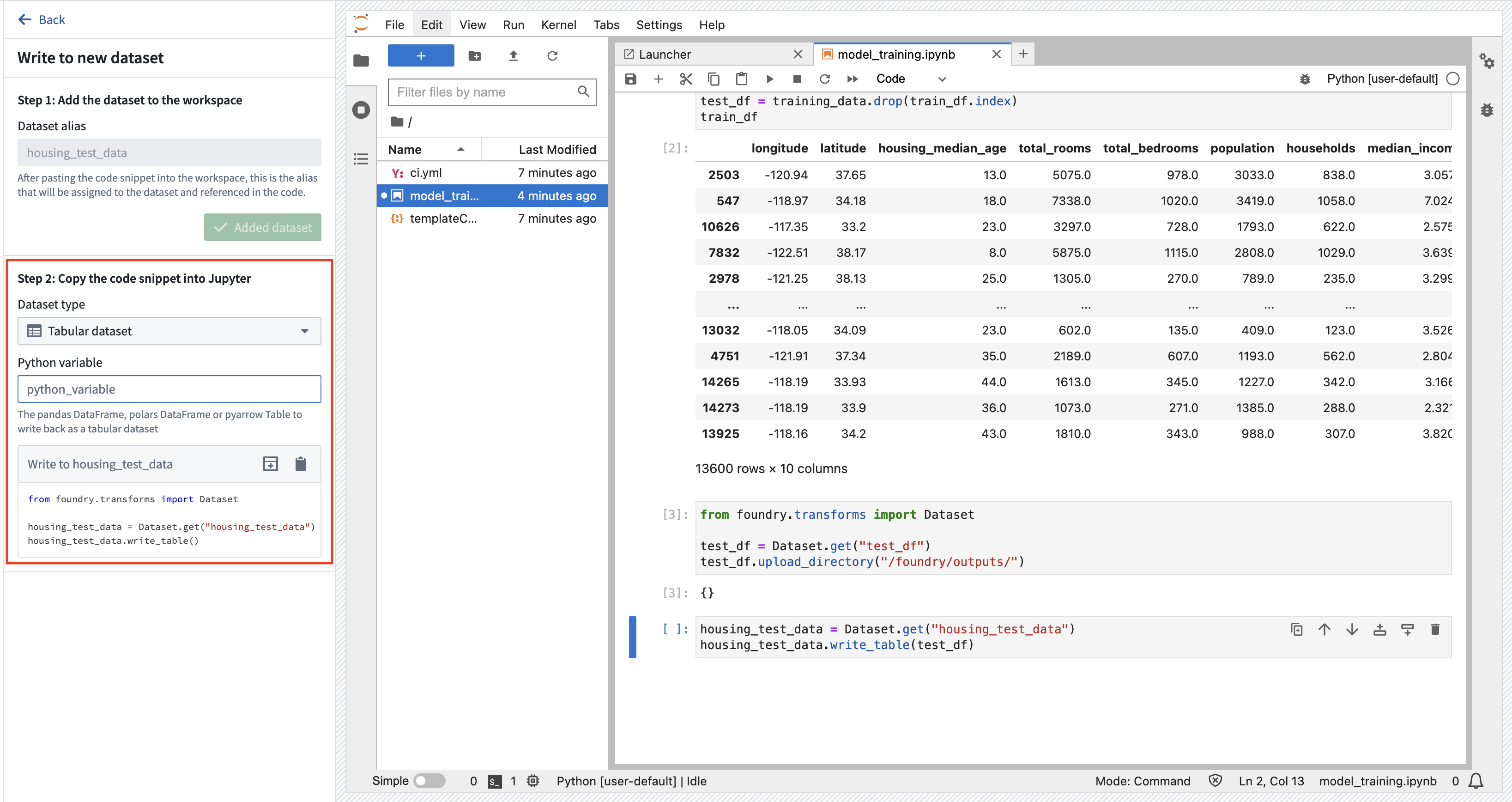Run the selected cell
The image size is (1512, 802).
[x=769, y=79]
